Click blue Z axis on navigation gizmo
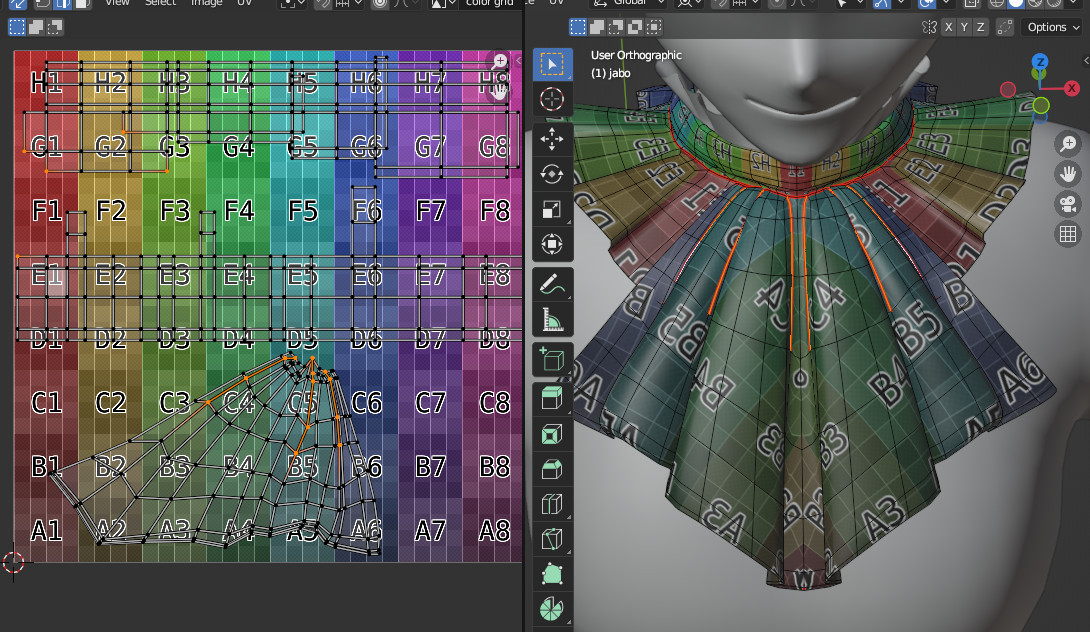This screenshot has width=1090, height=632. [1039, 62]
